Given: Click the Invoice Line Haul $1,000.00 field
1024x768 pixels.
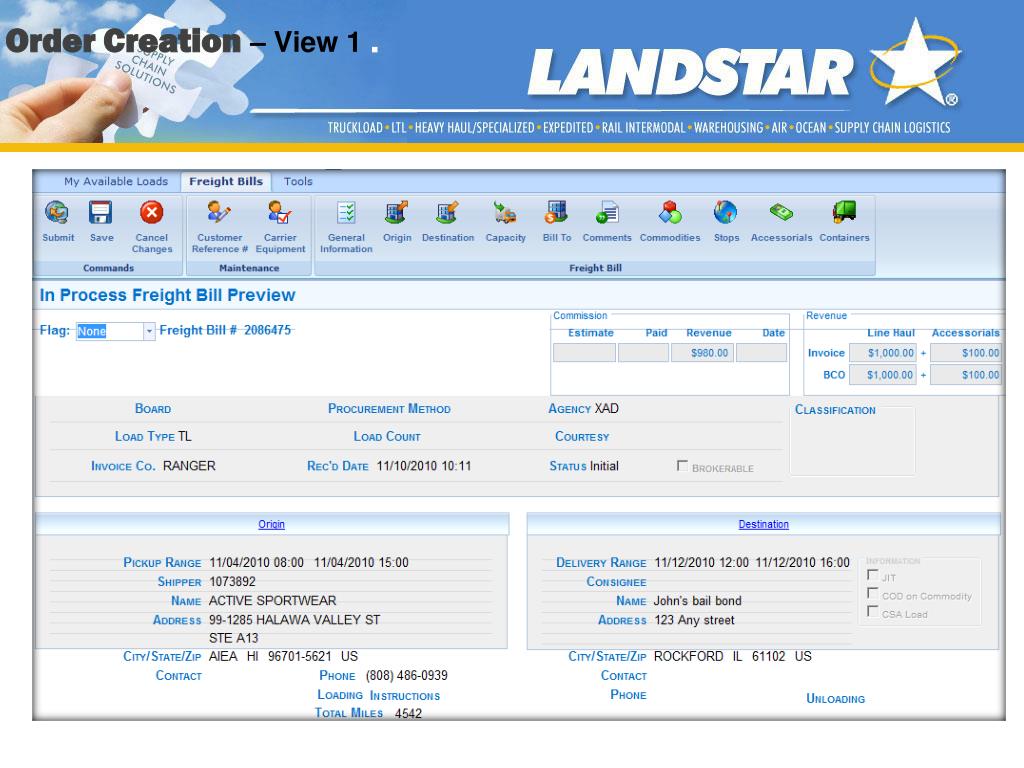Looking at the screenshot, I should [x=883, y=353].
